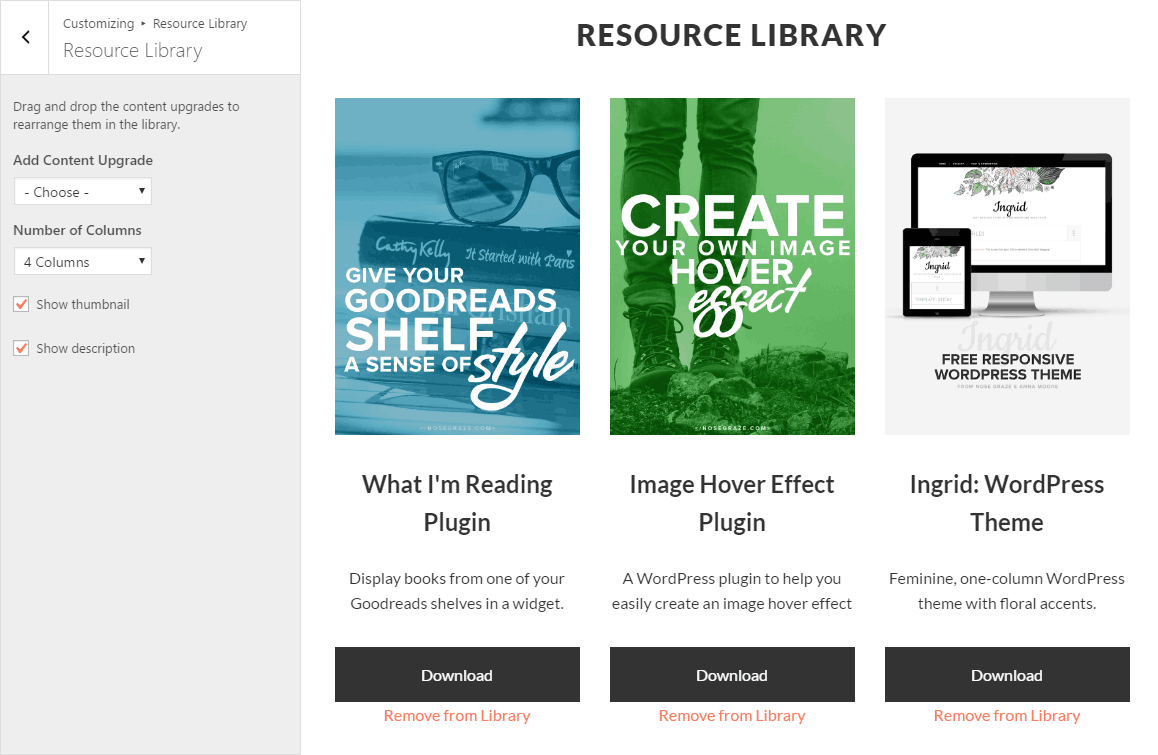Download the What I'm Reading Plugin
The height and width of the screenshot is (755, 1158).
click(457, 674)
